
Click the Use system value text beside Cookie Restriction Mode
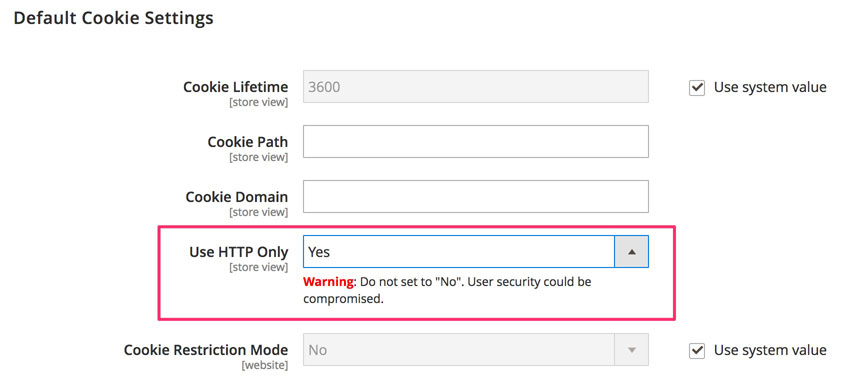770,350
